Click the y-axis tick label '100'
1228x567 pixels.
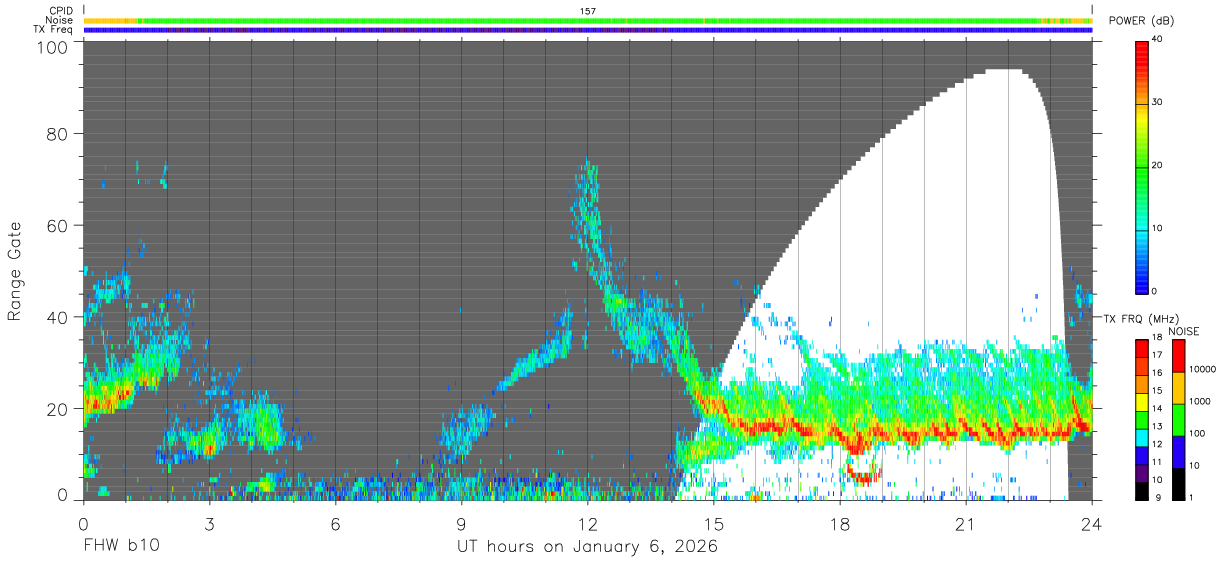coord(53,47)
